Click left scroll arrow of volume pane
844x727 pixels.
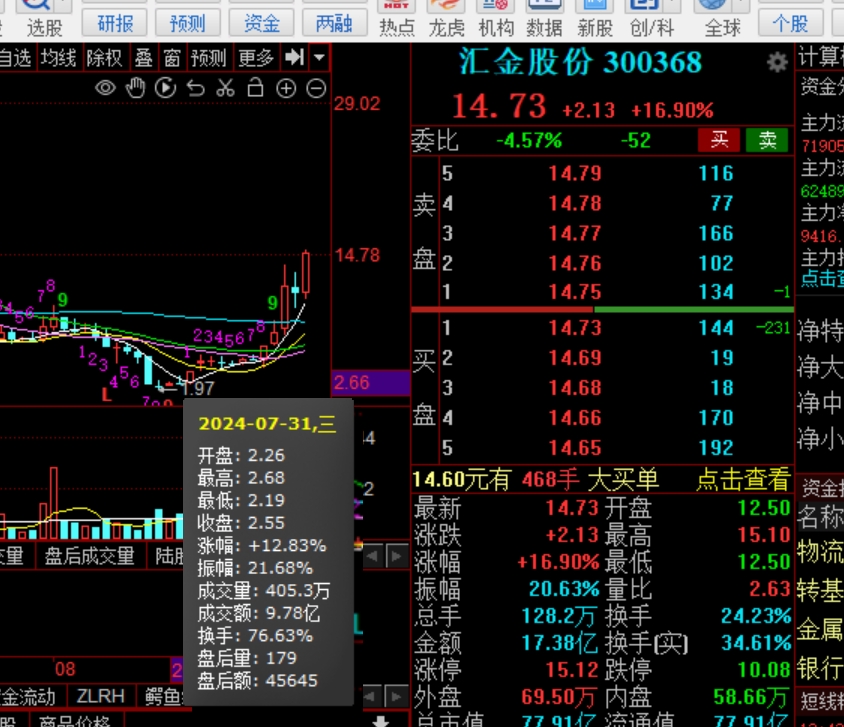tap(372, 556)
